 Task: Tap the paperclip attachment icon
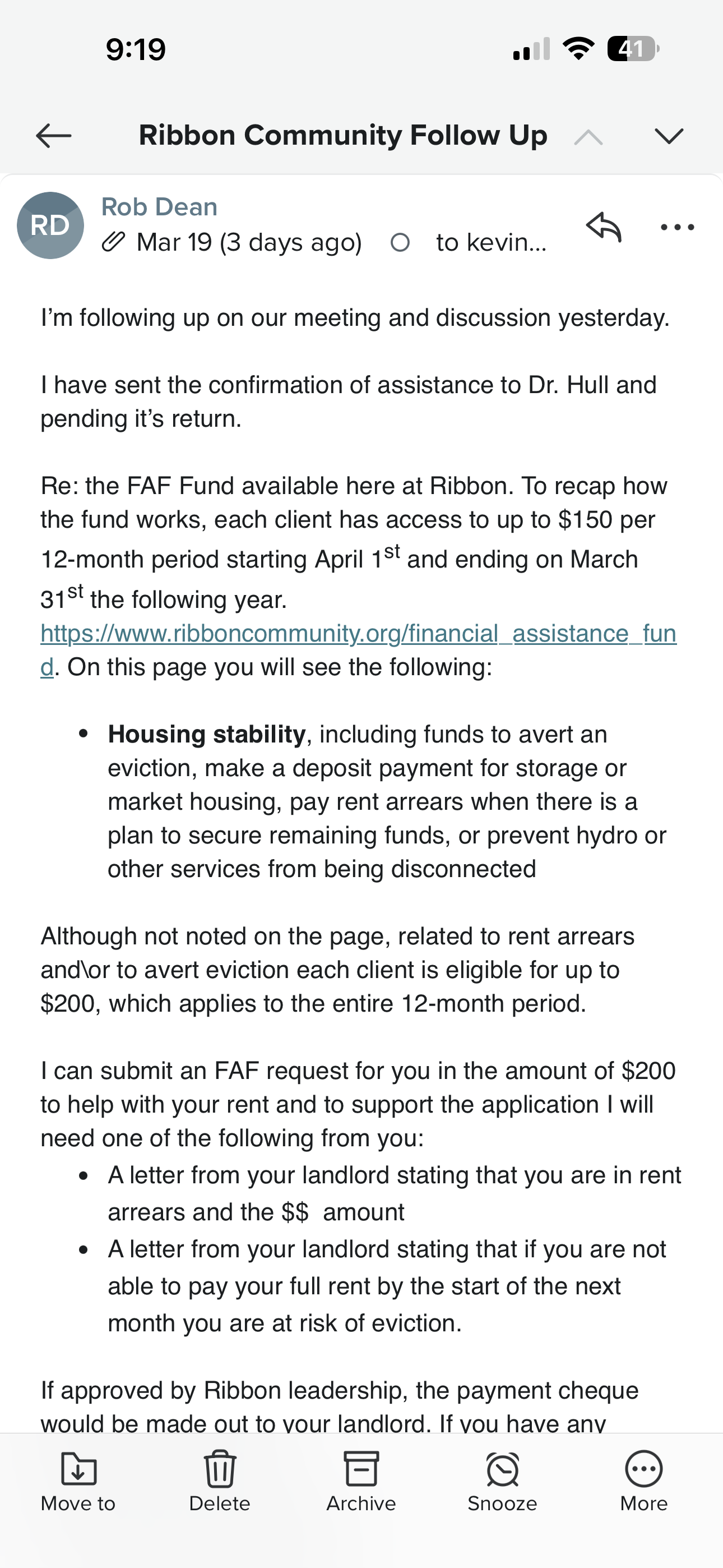point(113,242)
